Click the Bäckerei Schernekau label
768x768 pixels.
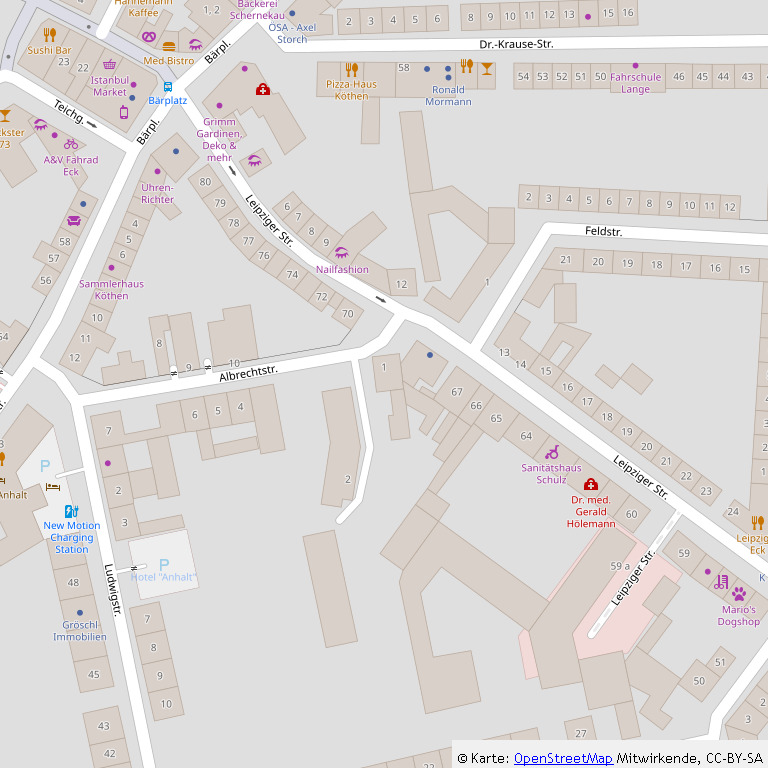click(257, 9)
